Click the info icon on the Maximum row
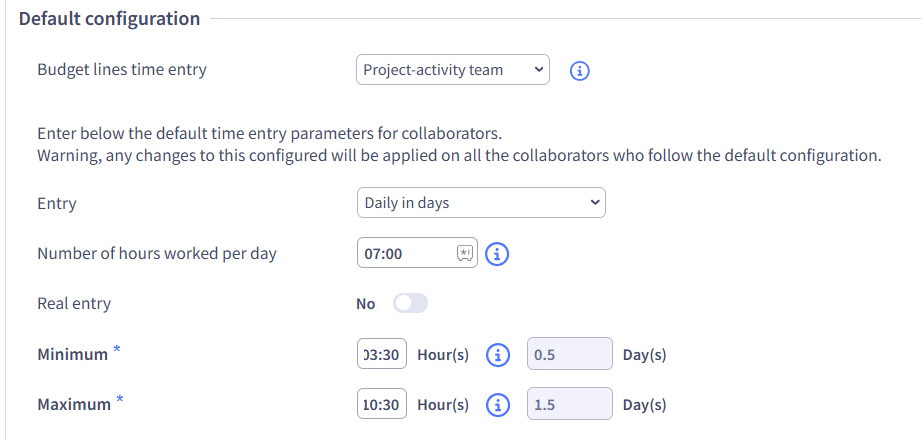The width and height of the screenshot is (921, 440). click(x=497, y=405)
